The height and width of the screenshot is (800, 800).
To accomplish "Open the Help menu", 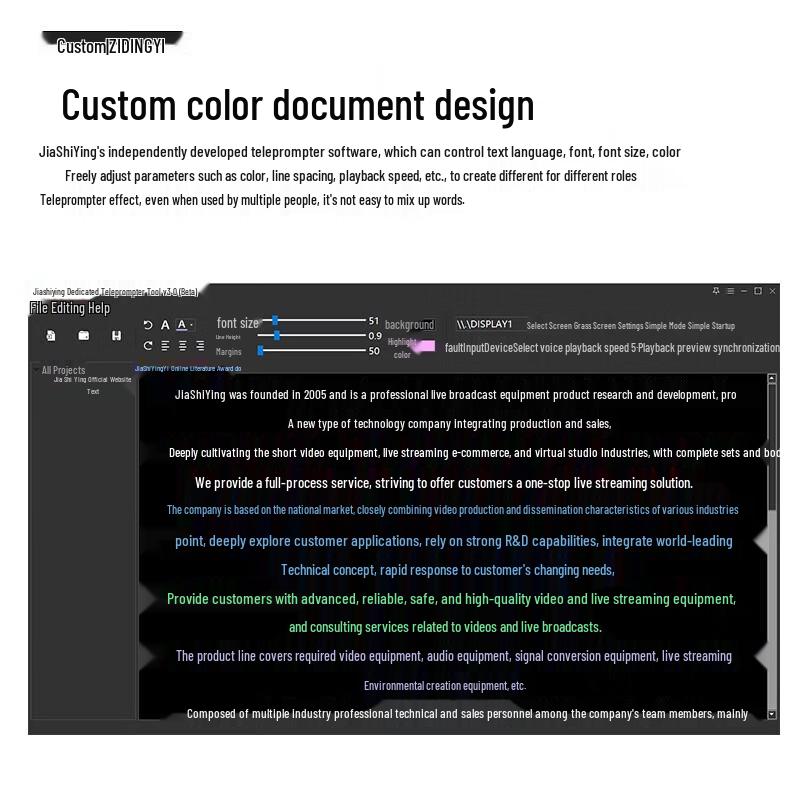I will click(x=99, y=308).
